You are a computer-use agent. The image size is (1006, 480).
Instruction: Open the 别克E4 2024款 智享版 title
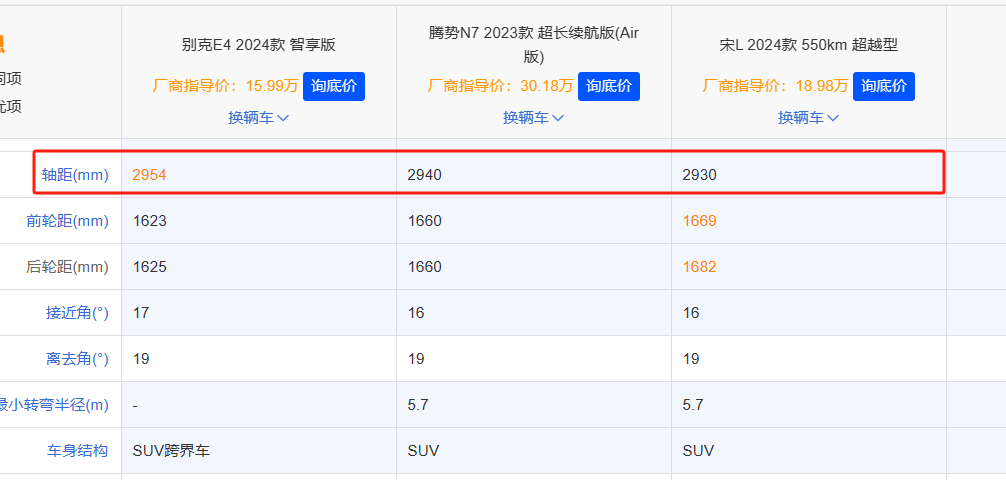pos(259,45)
